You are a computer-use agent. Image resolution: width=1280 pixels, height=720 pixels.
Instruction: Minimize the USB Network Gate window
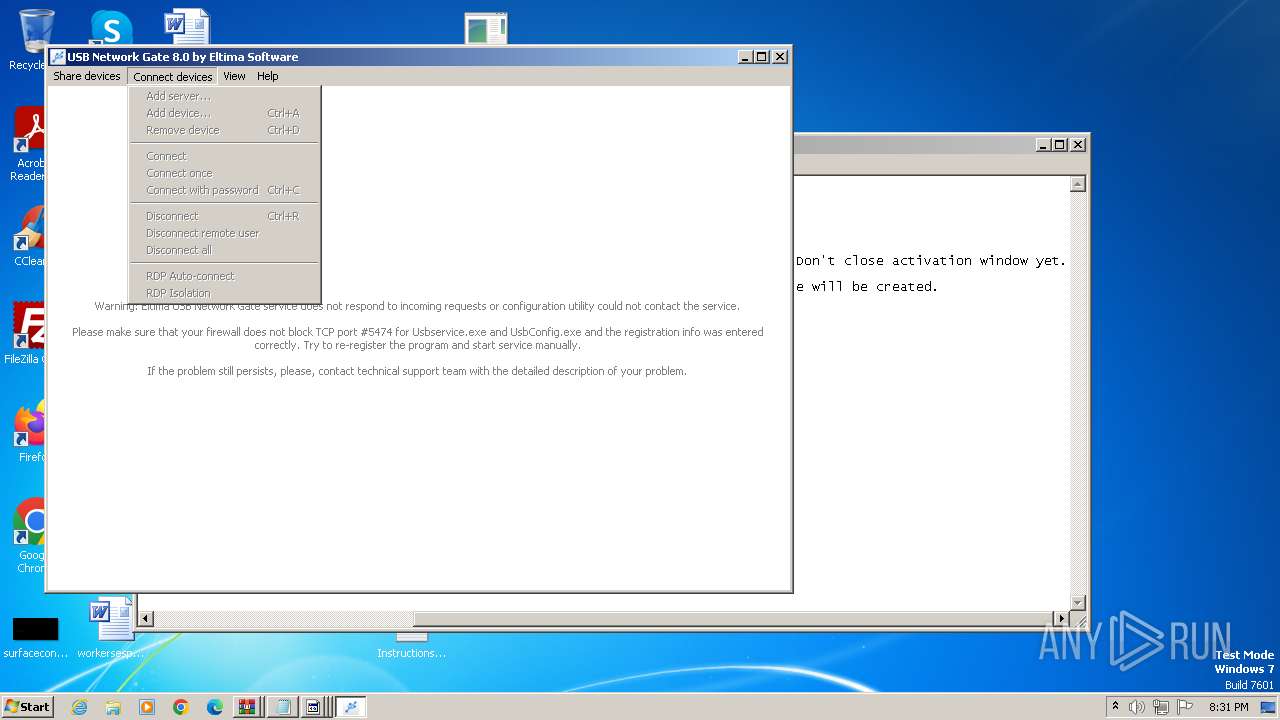point(746,57)
